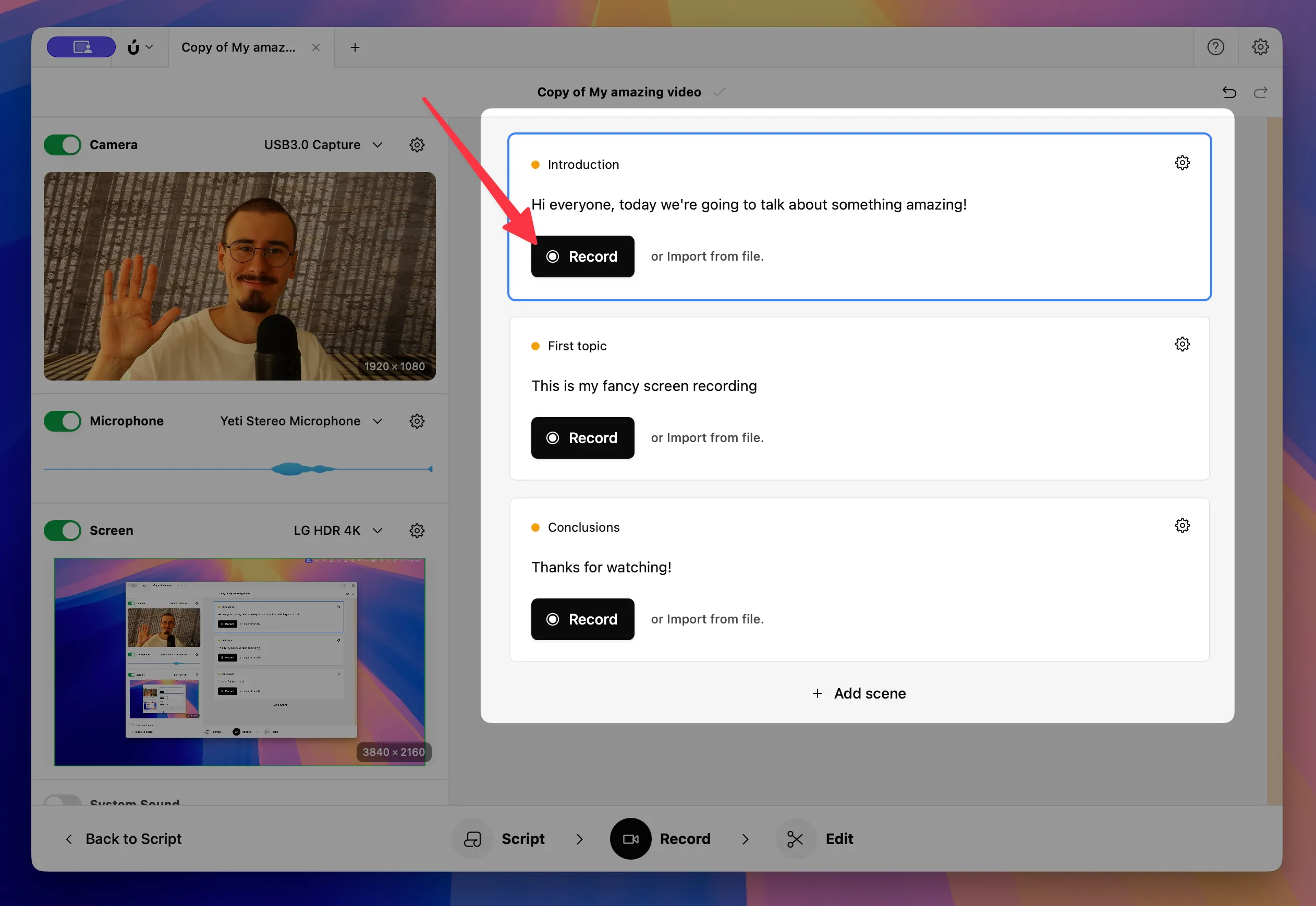The image size is (1316, 906).
Task: Go to the Script step
Action: point(523,838)
